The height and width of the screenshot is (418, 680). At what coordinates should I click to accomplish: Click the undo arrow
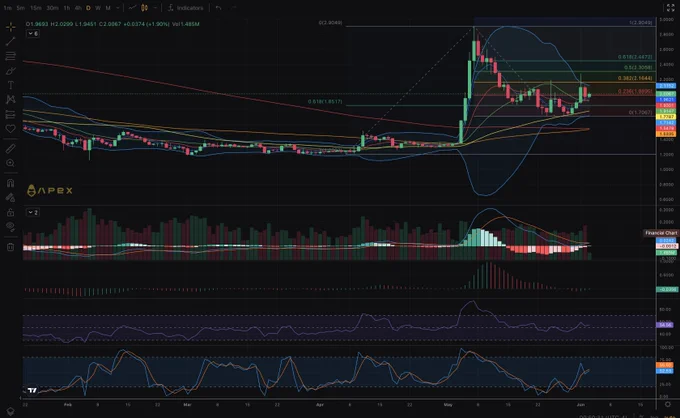219,8
